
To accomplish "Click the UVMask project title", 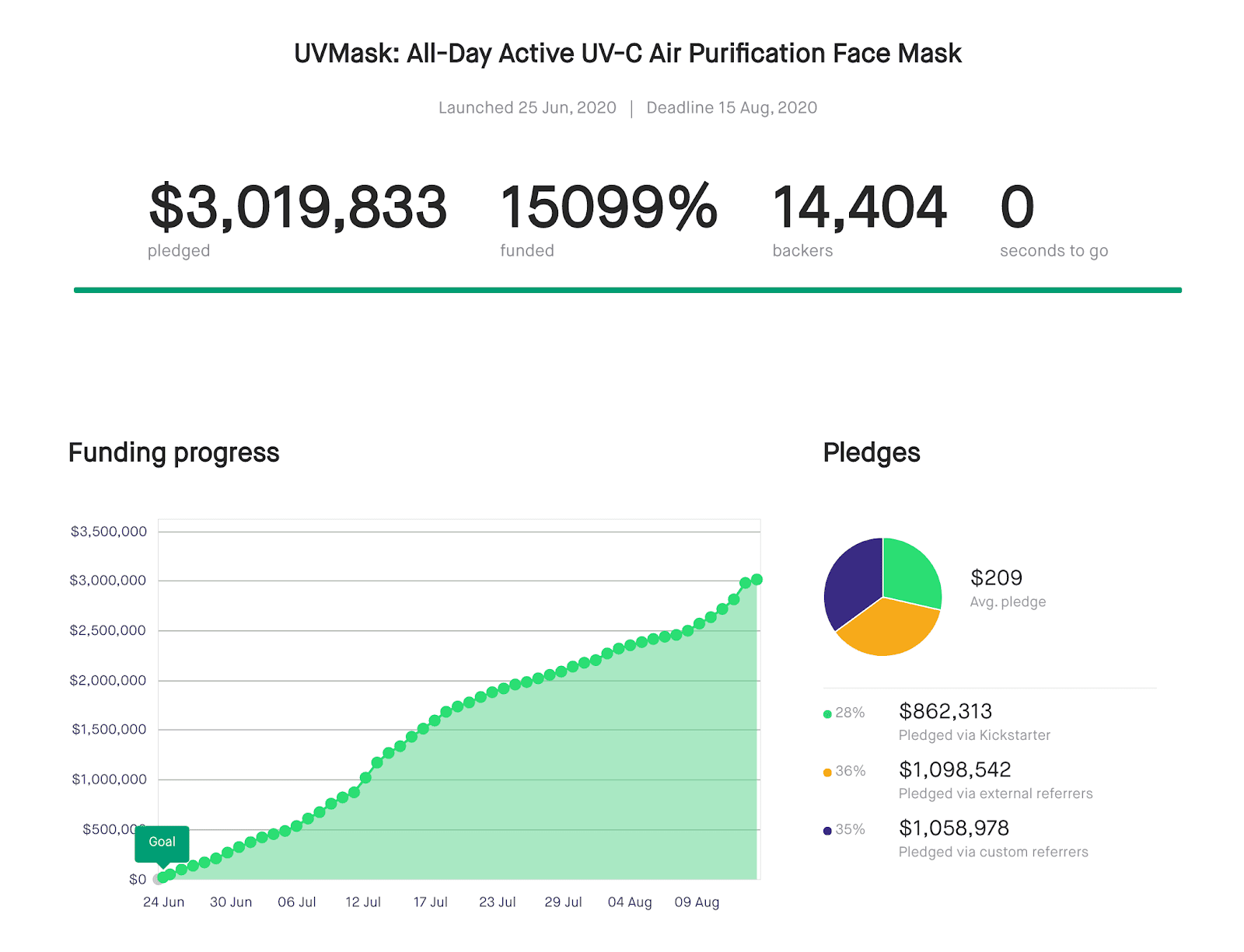I will (x=627, y=54).
